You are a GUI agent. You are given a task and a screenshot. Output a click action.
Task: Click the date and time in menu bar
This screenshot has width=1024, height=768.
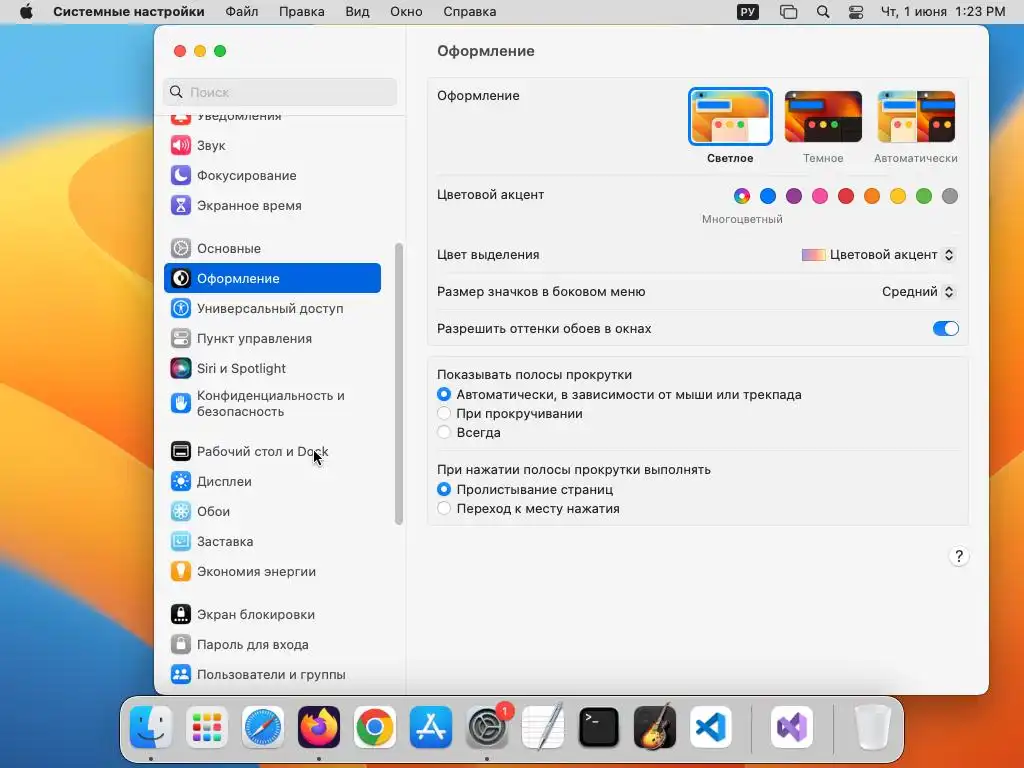click(x=943, y=12)
